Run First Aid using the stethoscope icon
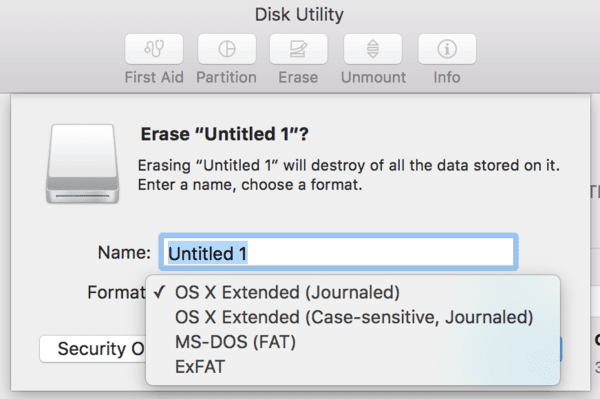This screenshot has width=600, height=399. 154,49
